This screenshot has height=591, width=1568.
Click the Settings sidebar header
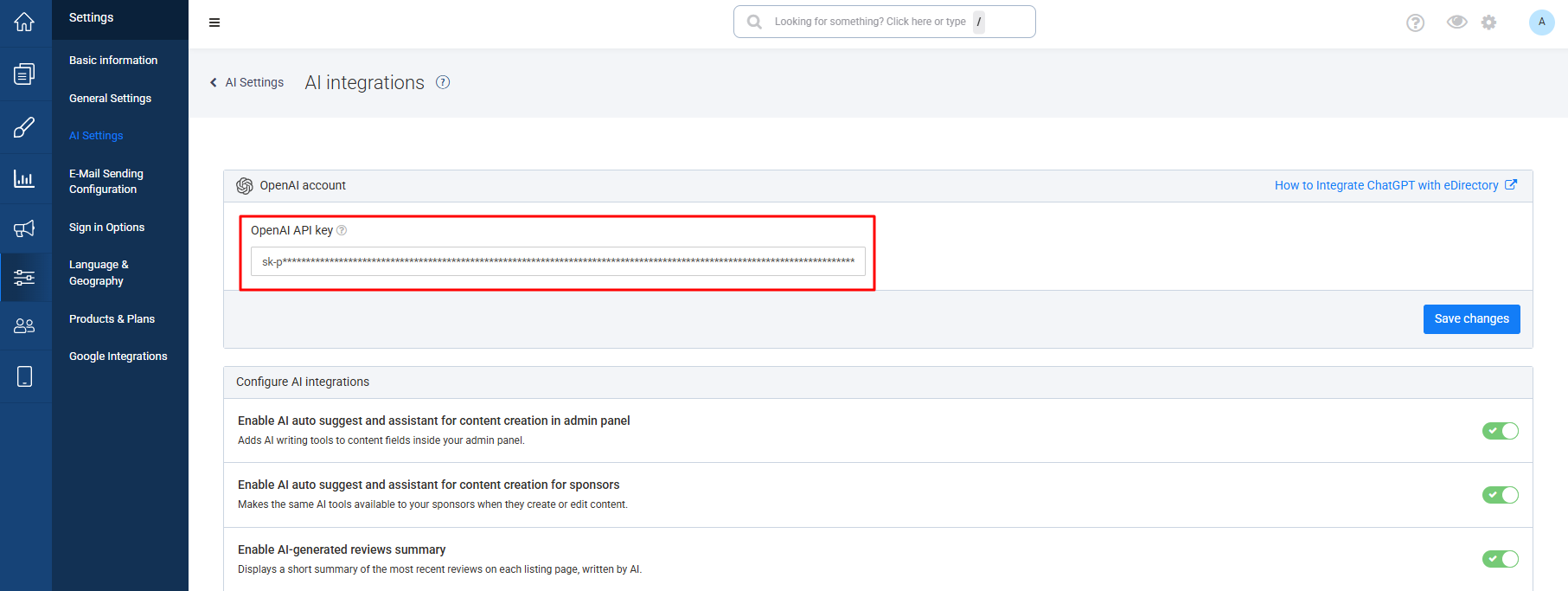(91, 17)
